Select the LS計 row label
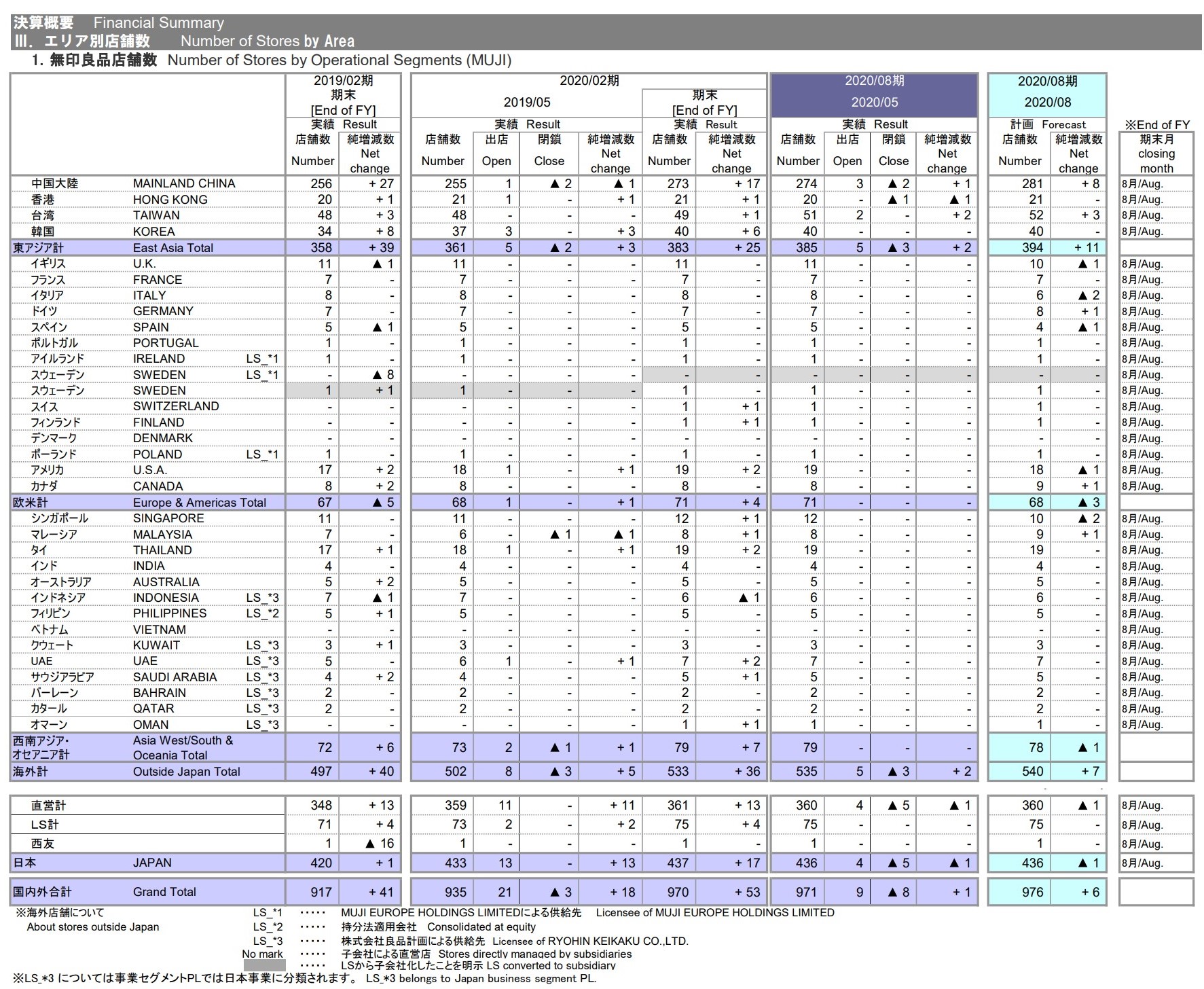Image resolution: width=1204 pixels, height=989 pixels. click(x=45, y=825)
